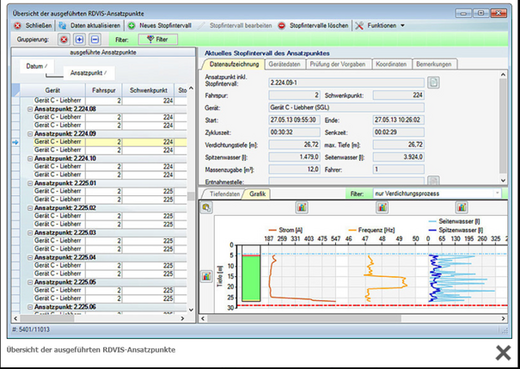
Task: Sort by the Gerät column header
Action: coord(52,90)
